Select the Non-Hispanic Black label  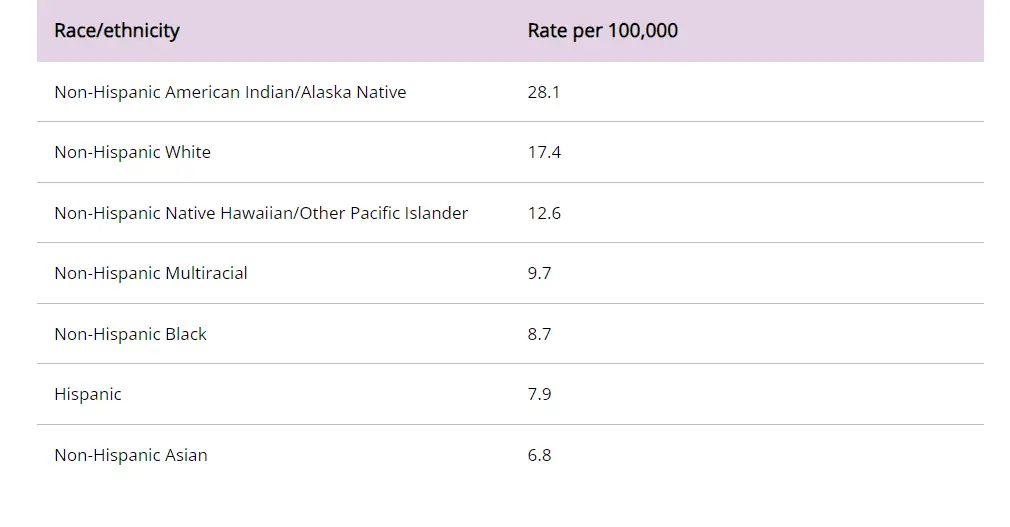(x=130, y=334)
